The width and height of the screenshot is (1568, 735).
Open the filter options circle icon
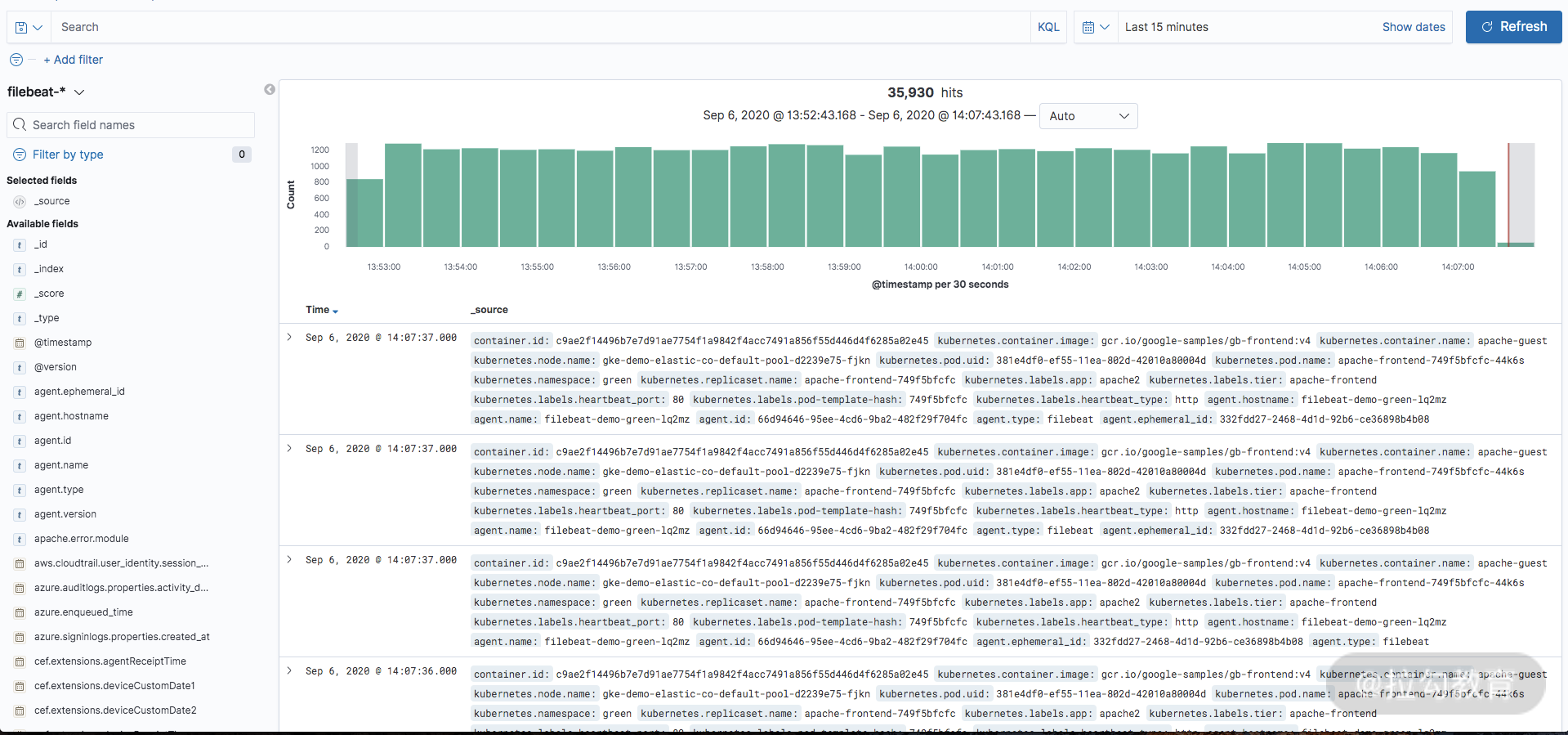click(x=16, y=60)
